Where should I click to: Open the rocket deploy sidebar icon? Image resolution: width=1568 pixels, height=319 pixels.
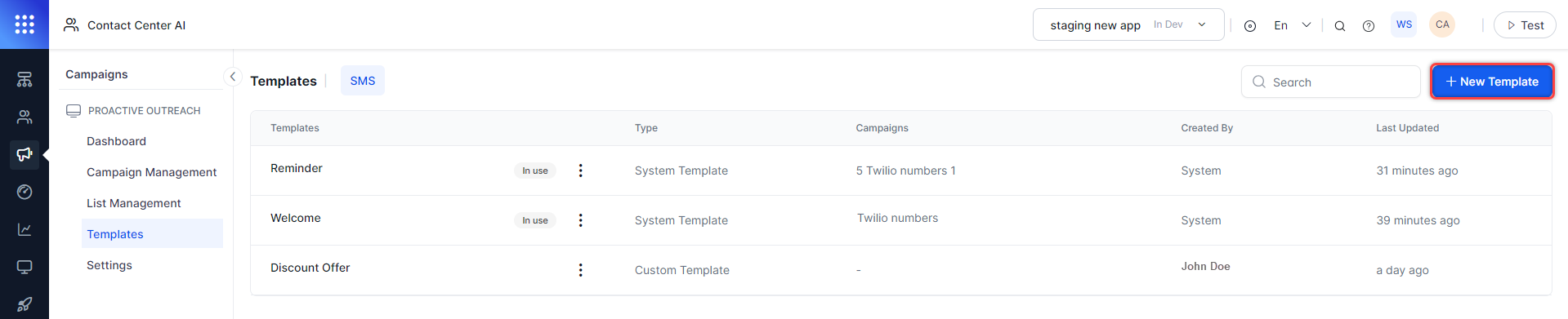pyautogui.click(x=25, y=304)
